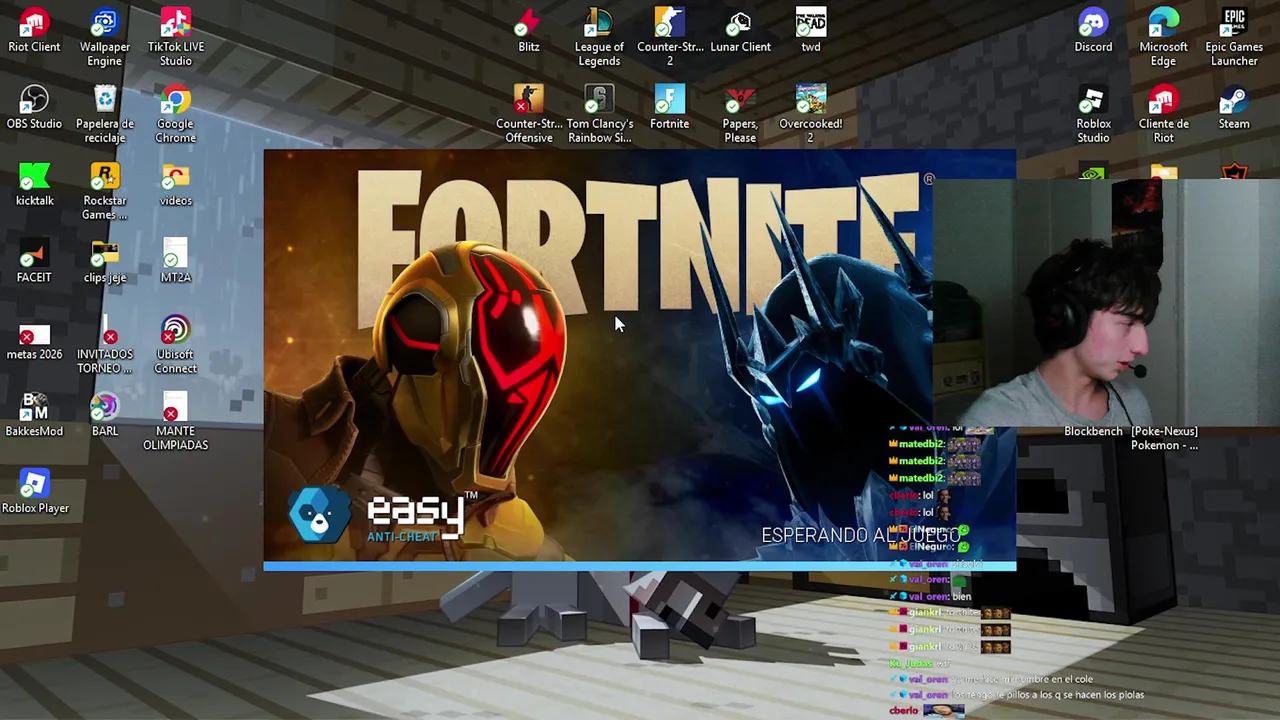Click the Easy Anti-Cheat logo on the splash
Screen dimensions: 1280x720
pyautogui.click(x=384, y=515)
